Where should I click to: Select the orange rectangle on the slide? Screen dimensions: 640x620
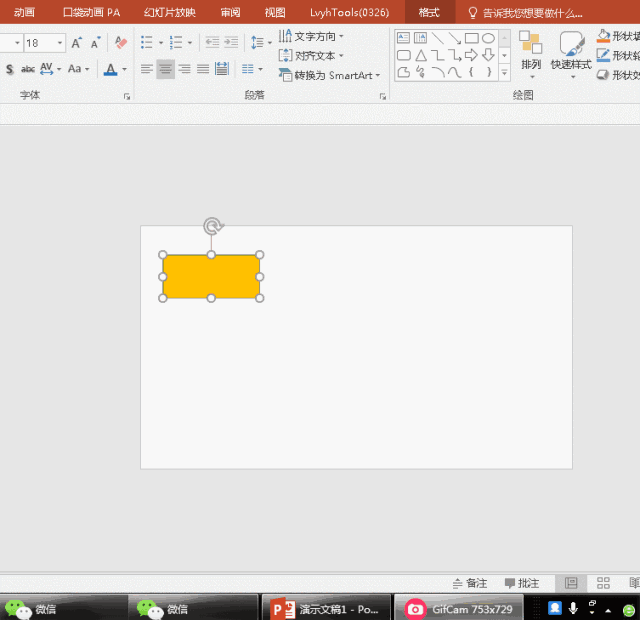pyautogui.click(x=211, y=276)
